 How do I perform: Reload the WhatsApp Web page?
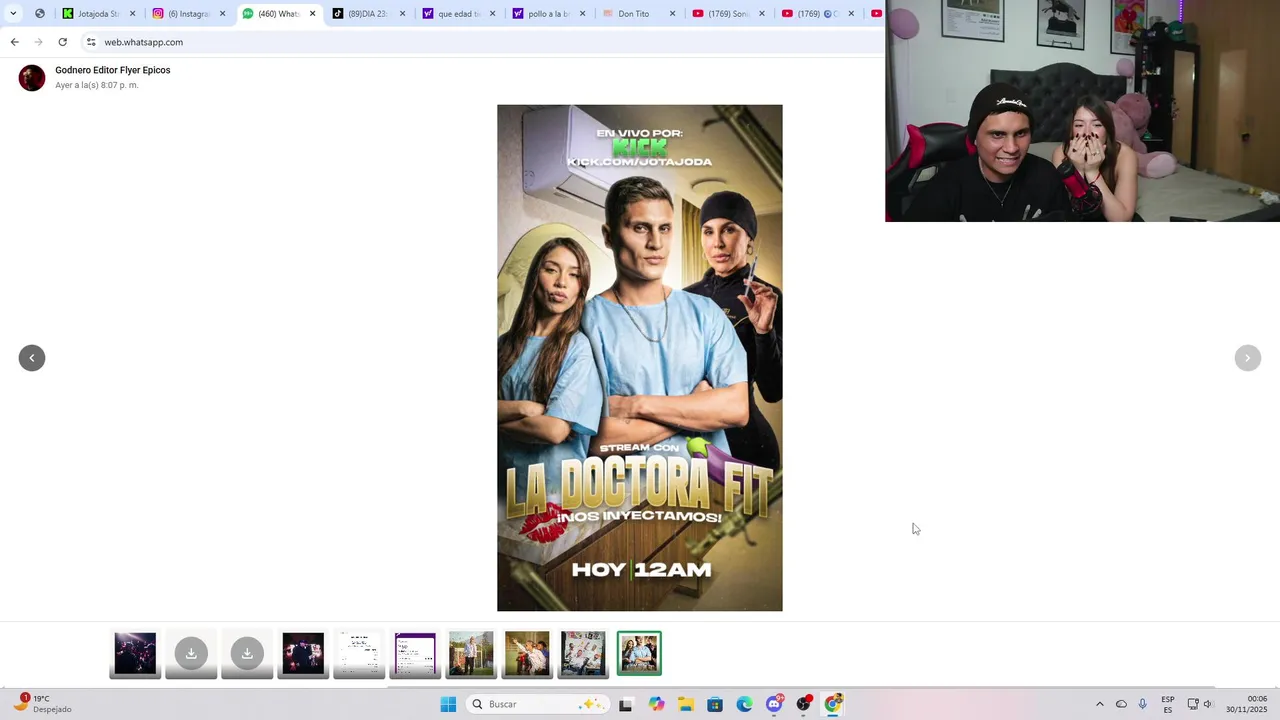click(x=62, y=42)
